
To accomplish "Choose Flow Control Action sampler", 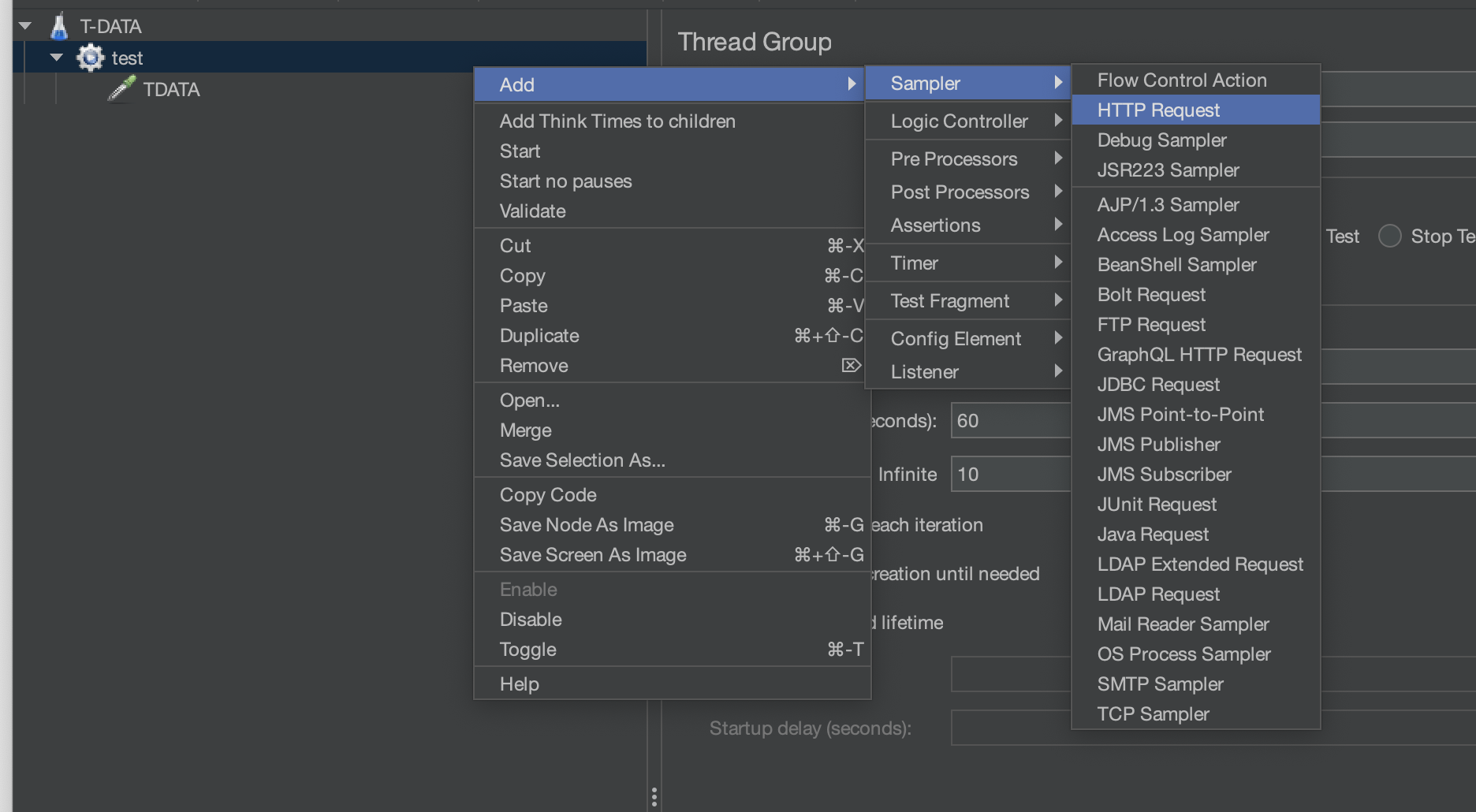I will coord(1196,80).
